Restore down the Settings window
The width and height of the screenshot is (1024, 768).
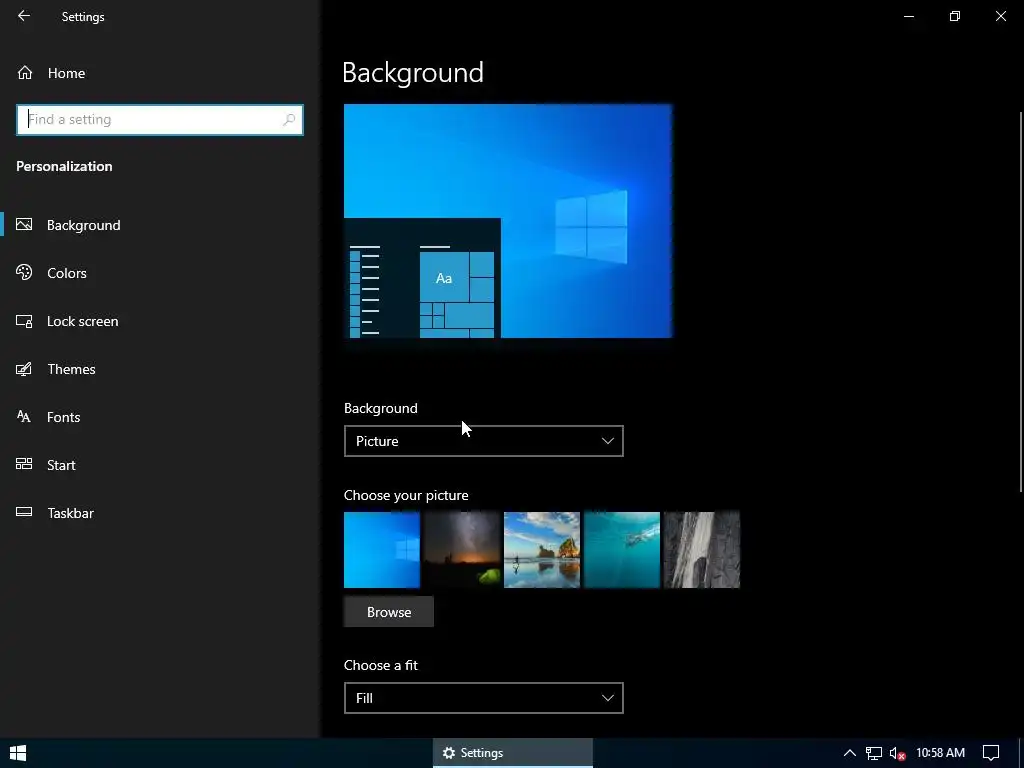point(955,16)
